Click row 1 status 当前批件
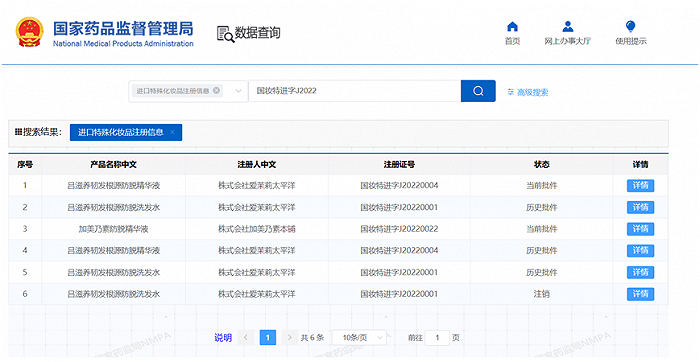 point(542,186)
